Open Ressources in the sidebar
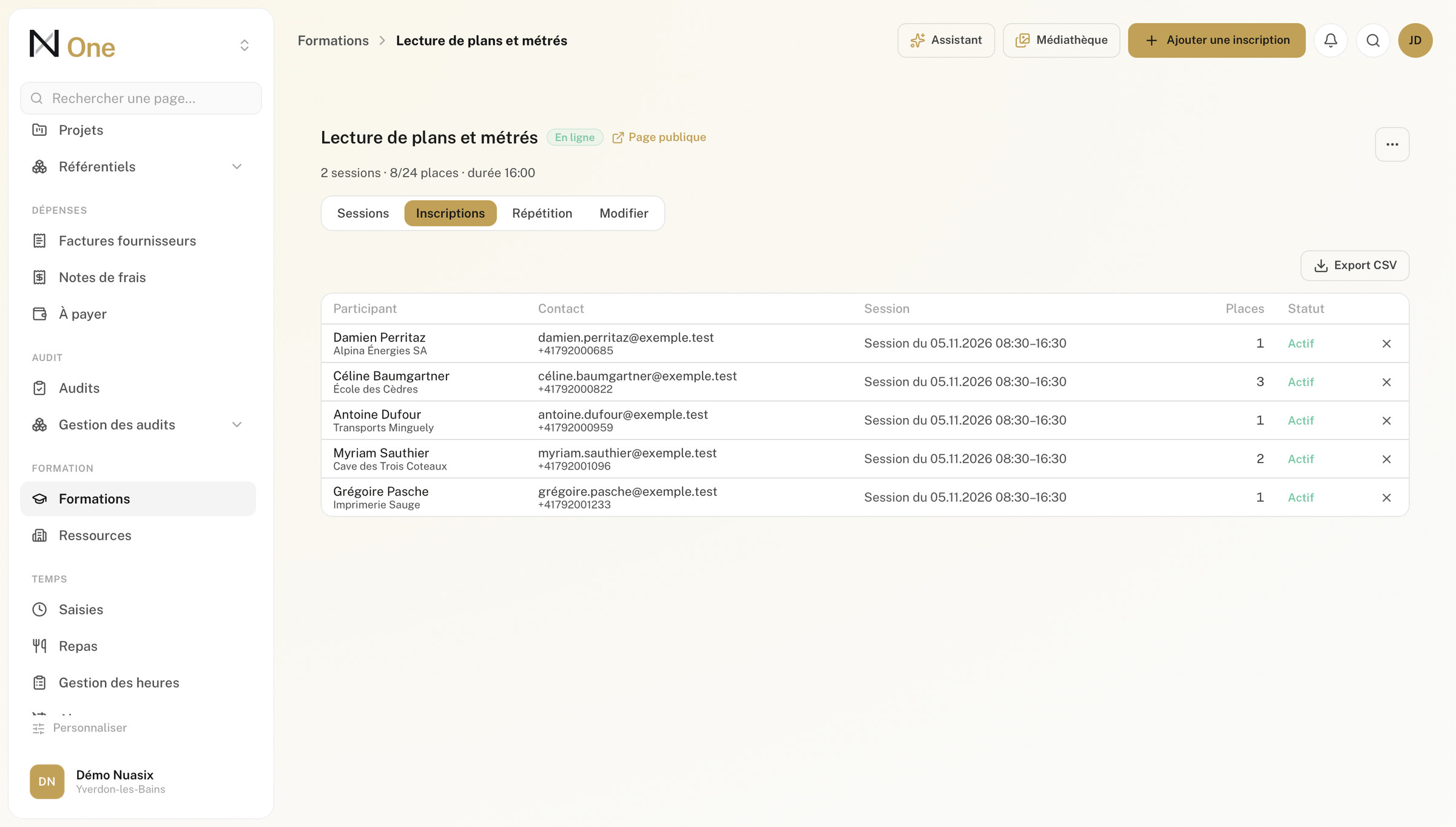Image resolution: width=1456 pixels, height=827 pixels. (x=138, y=535)
